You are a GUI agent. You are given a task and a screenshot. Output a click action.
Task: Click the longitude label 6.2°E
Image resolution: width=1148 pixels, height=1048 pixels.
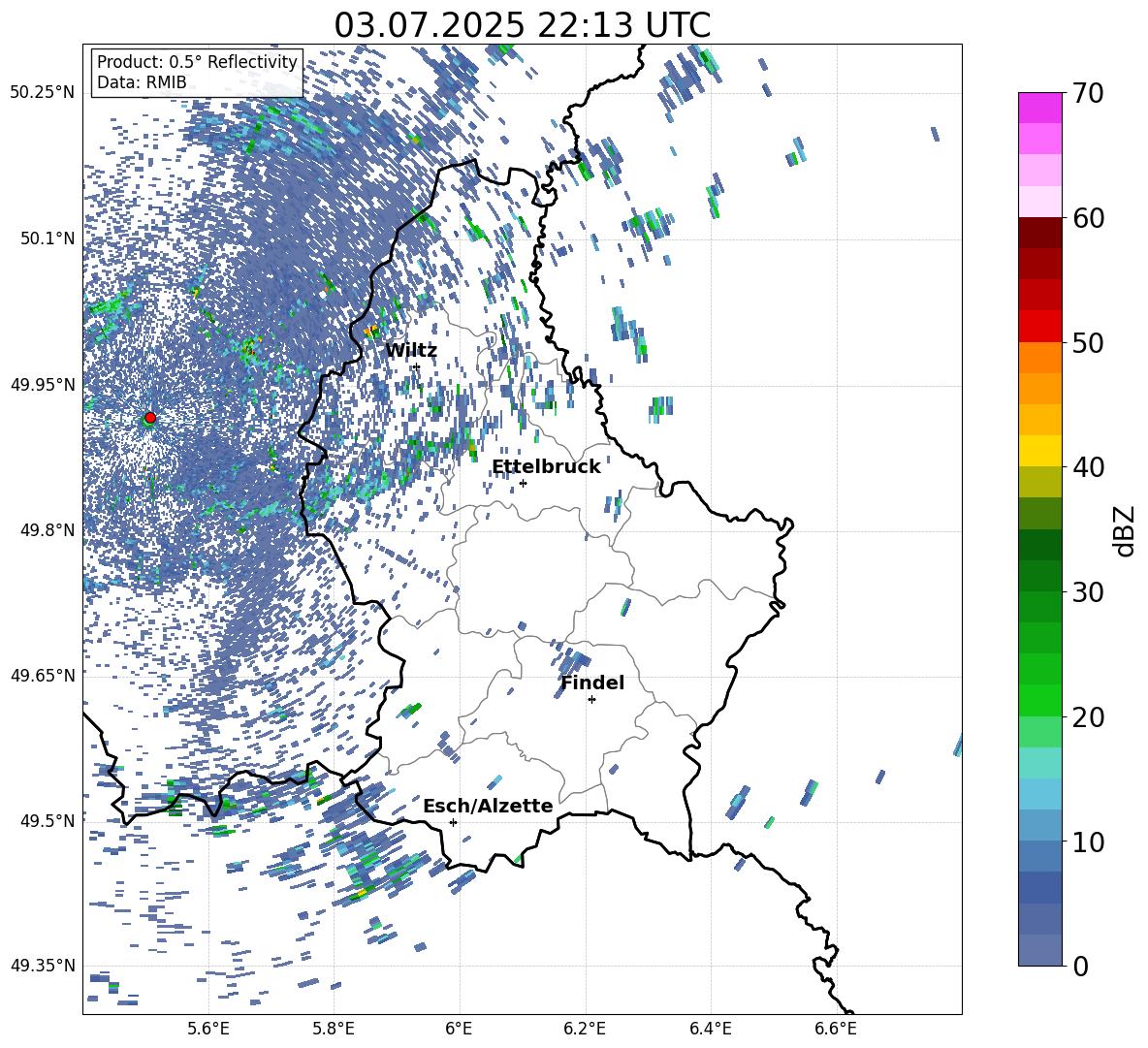pos(585,1029)
